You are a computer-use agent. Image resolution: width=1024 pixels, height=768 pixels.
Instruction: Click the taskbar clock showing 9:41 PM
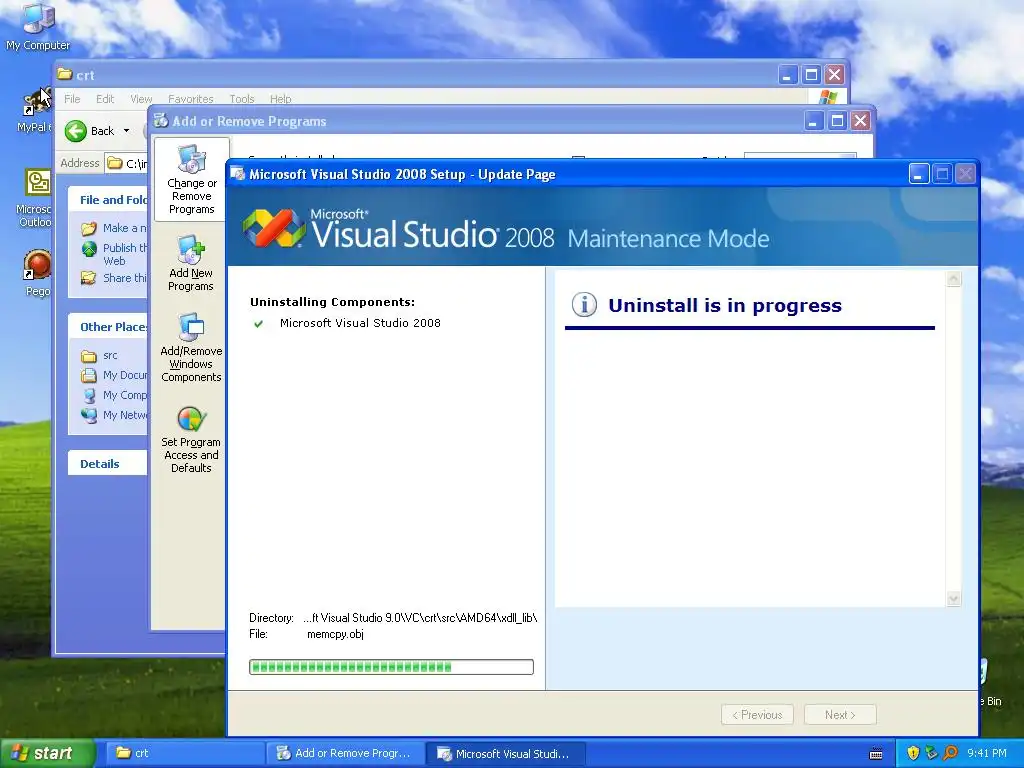coord(986,754)
